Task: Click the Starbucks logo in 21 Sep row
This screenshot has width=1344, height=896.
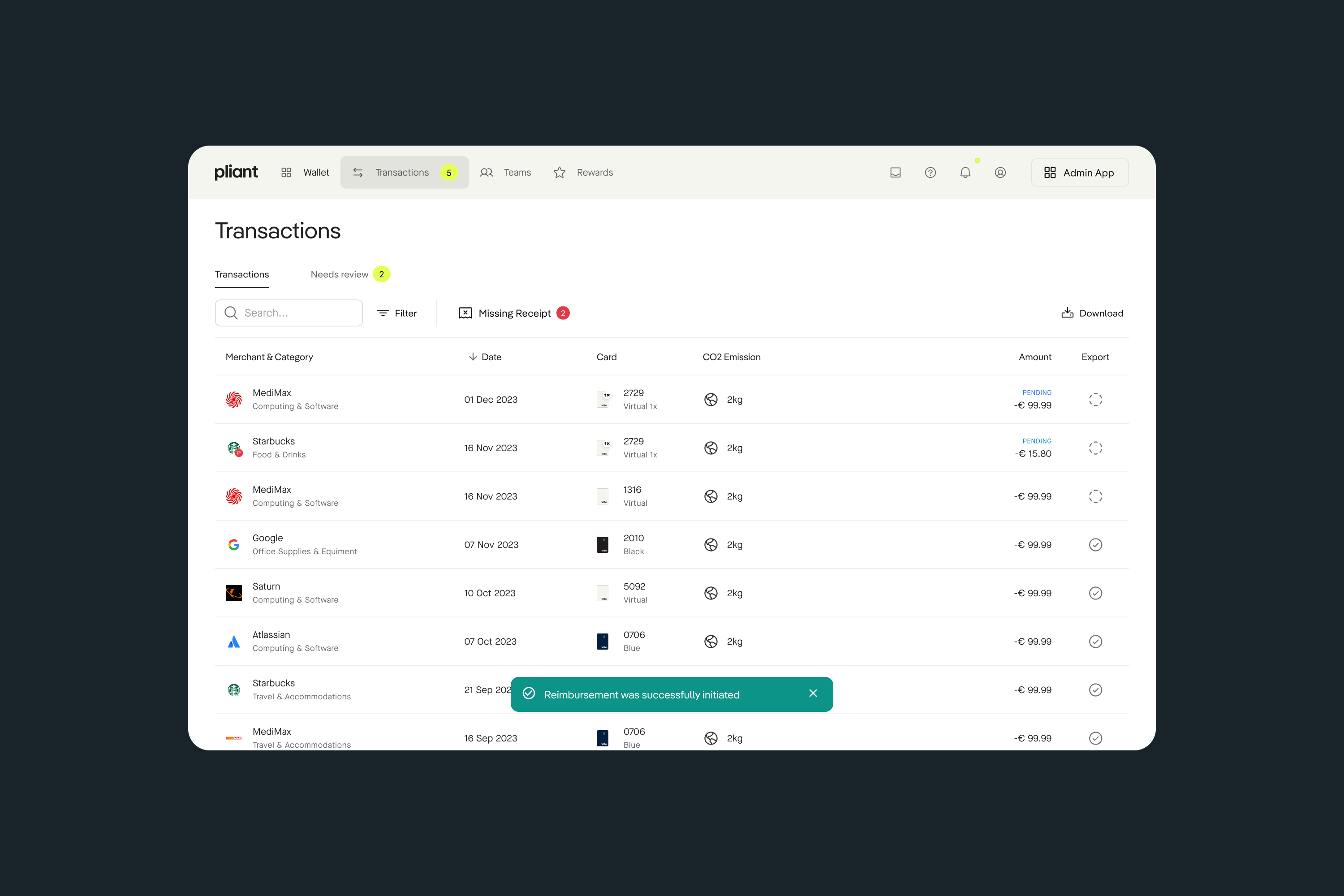Action: 234,690
